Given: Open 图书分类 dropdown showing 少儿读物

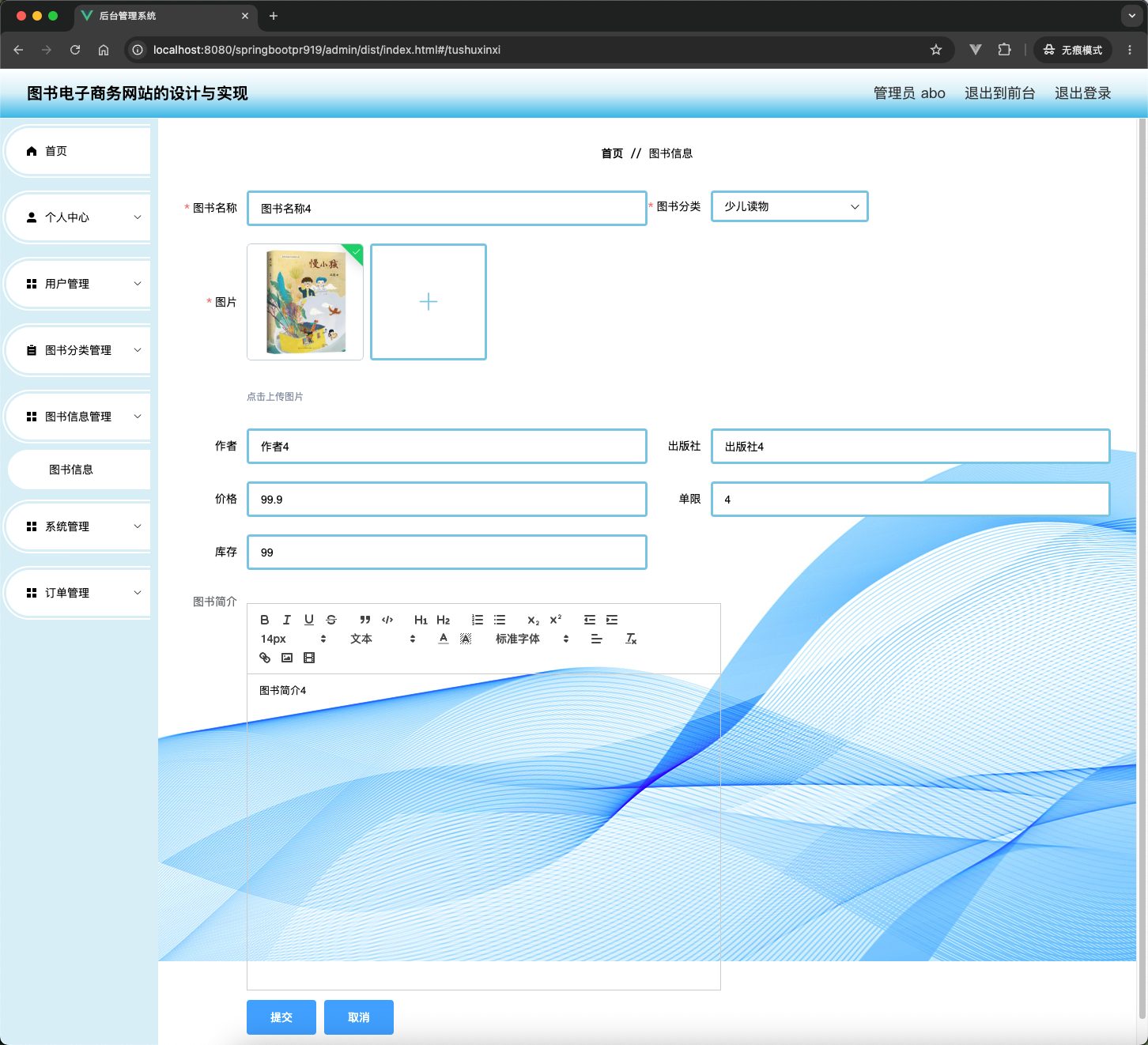Looking at the screenshot, I should coord(790,206).
